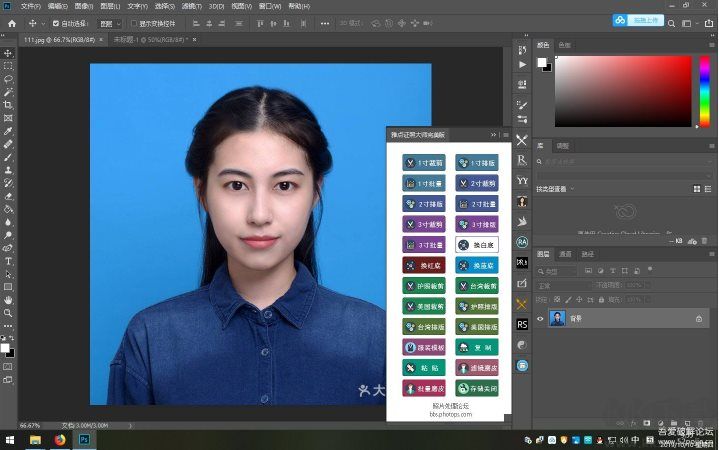This screenshot has width=719, height=450.
Task: Select the Lasso tool
Action: (x=8, y=78)
